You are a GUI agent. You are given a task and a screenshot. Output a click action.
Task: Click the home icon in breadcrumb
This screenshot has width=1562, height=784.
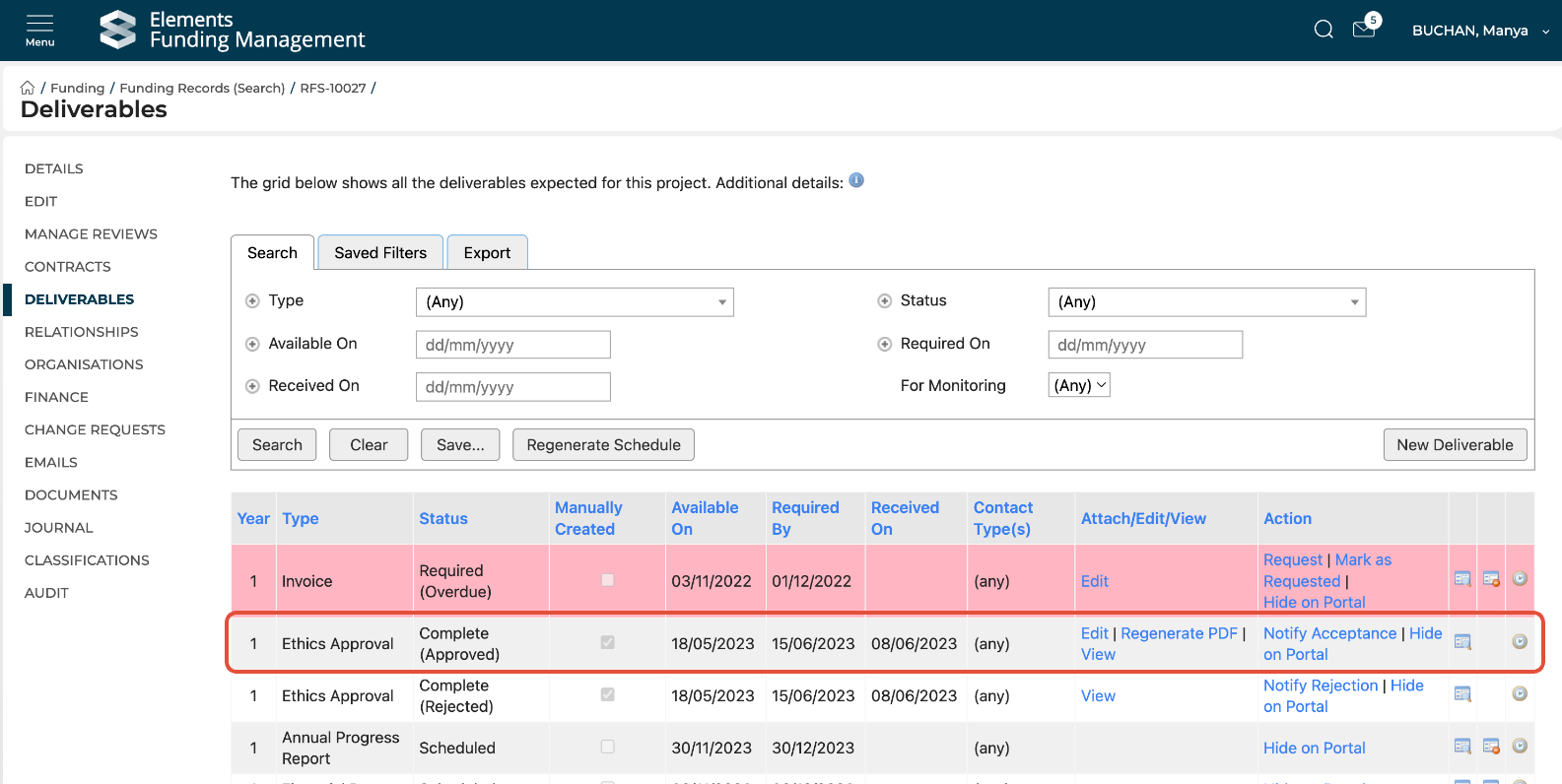[28, 88]
